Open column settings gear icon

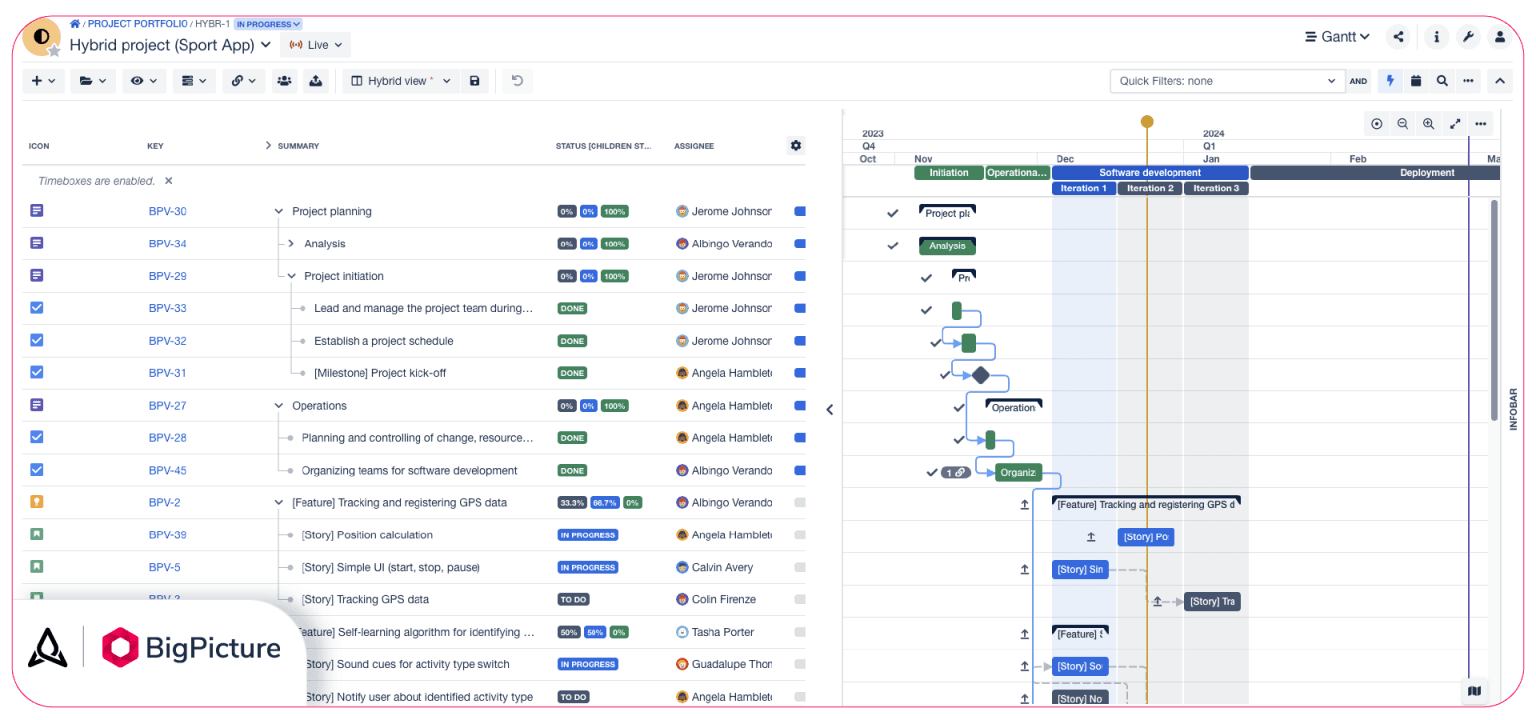click(x=796, y=145)
